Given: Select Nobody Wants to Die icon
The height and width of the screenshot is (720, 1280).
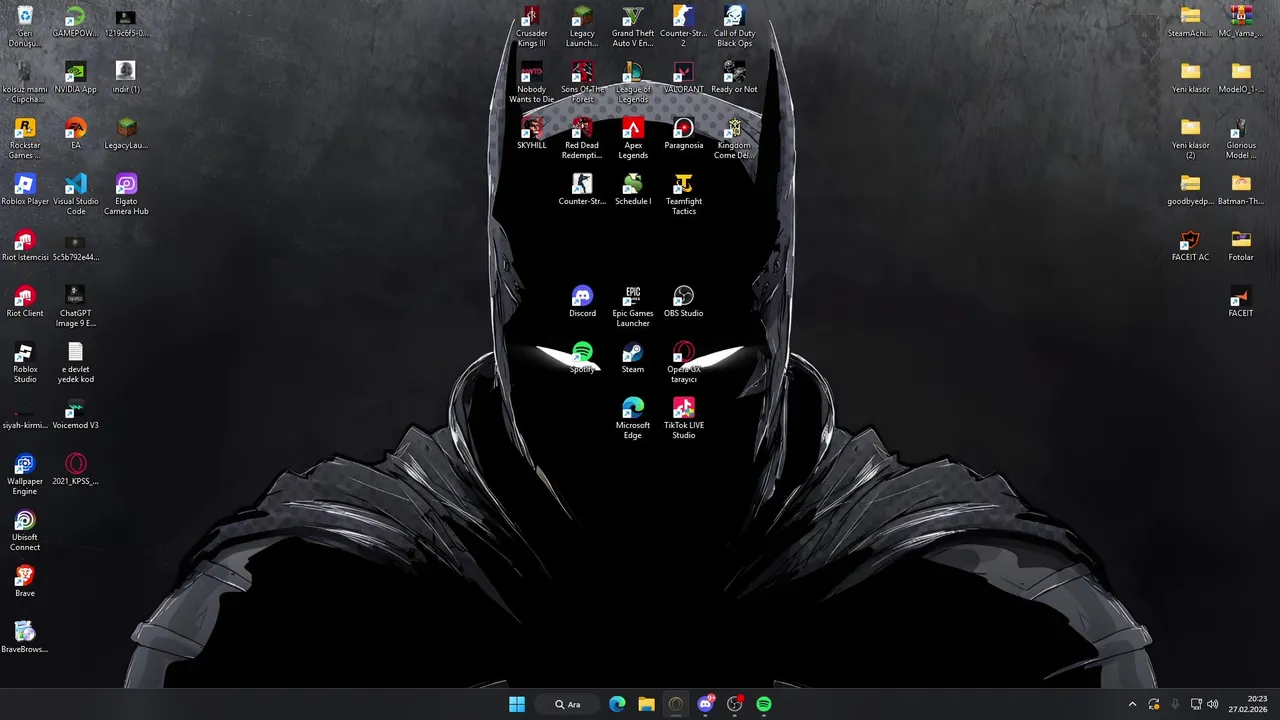Looking at the screenshot, I should [532, 83].
